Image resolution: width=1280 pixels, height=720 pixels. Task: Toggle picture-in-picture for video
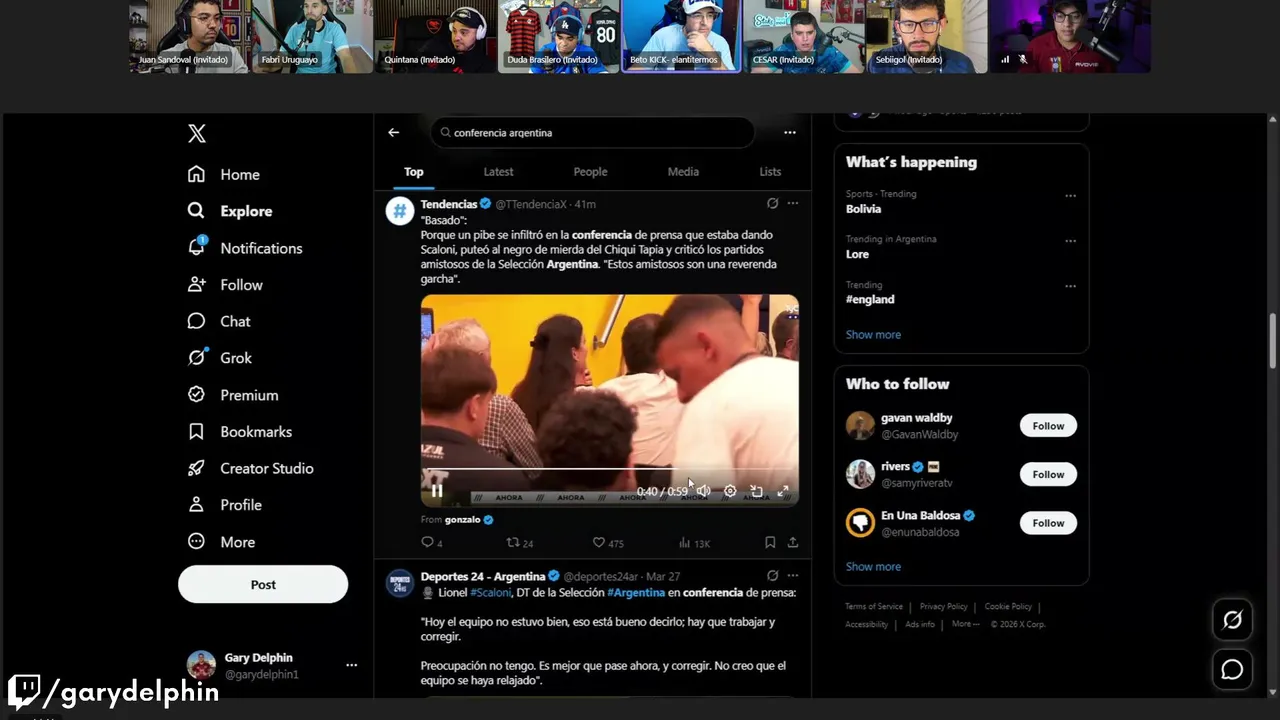(x=756, y=491)
